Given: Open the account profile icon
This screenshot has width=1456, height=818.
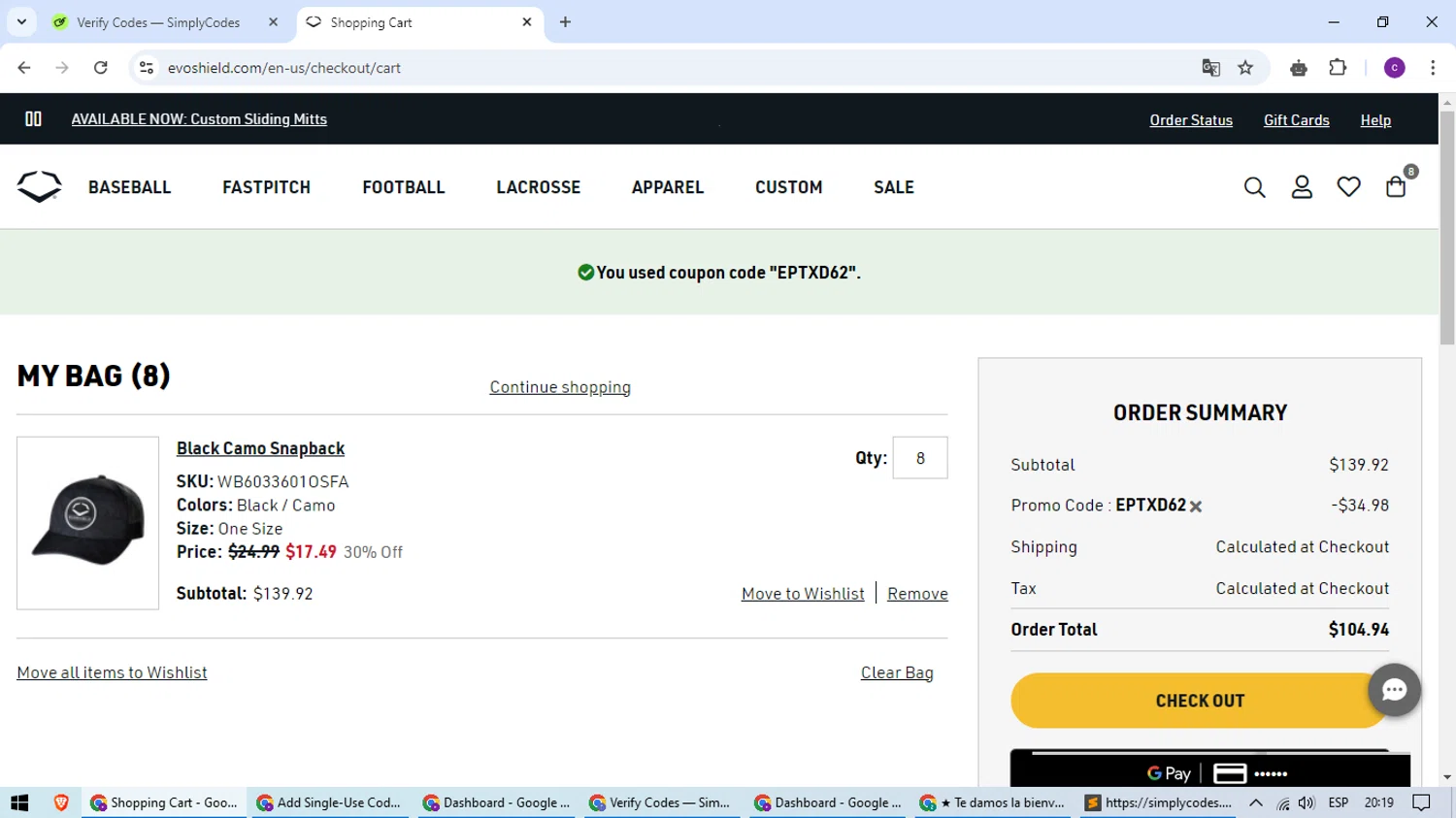Looking at the screenshot, I should click(1302, 187).
